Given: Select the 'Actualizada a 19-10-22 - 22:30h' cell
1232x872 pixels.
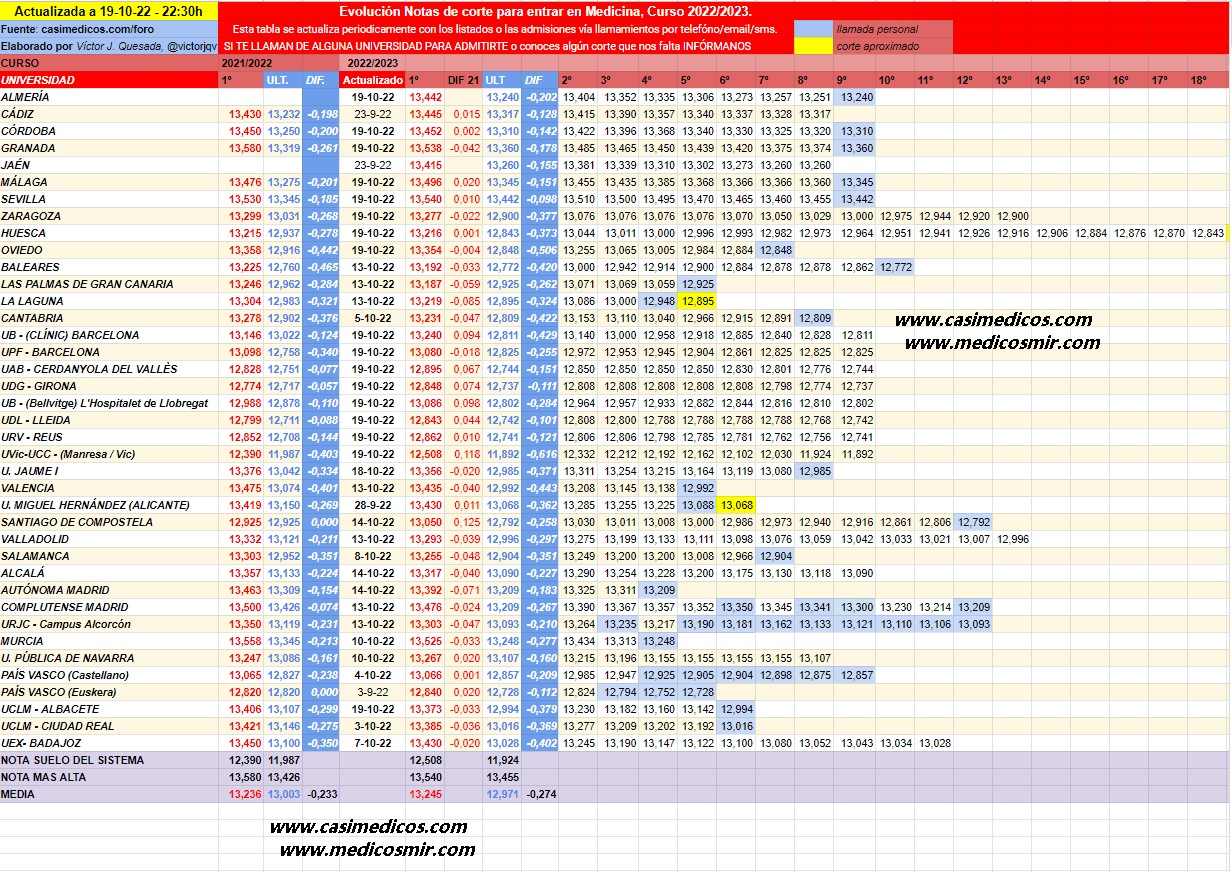Looking at the screenshot, I should coord(109,11).
